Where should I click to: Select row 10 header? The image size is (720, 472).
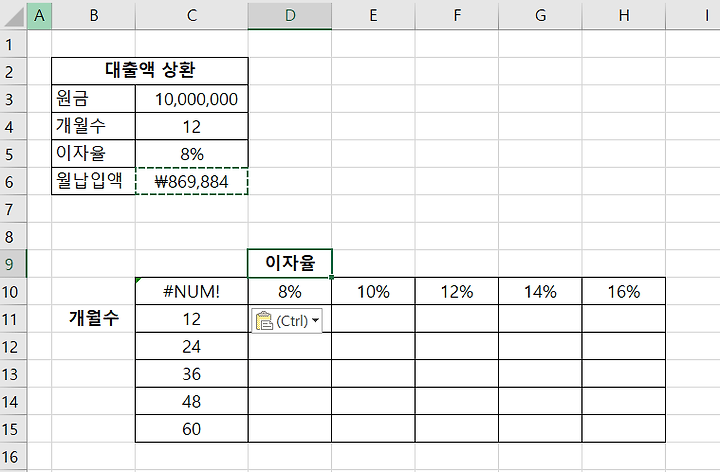click(13, 292)
